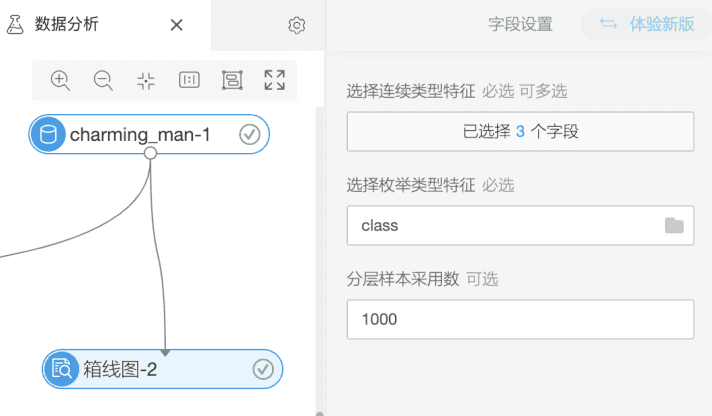712x416 pixels.
Task: Click the zoom in magnifier icon
Action: (60, 80)
